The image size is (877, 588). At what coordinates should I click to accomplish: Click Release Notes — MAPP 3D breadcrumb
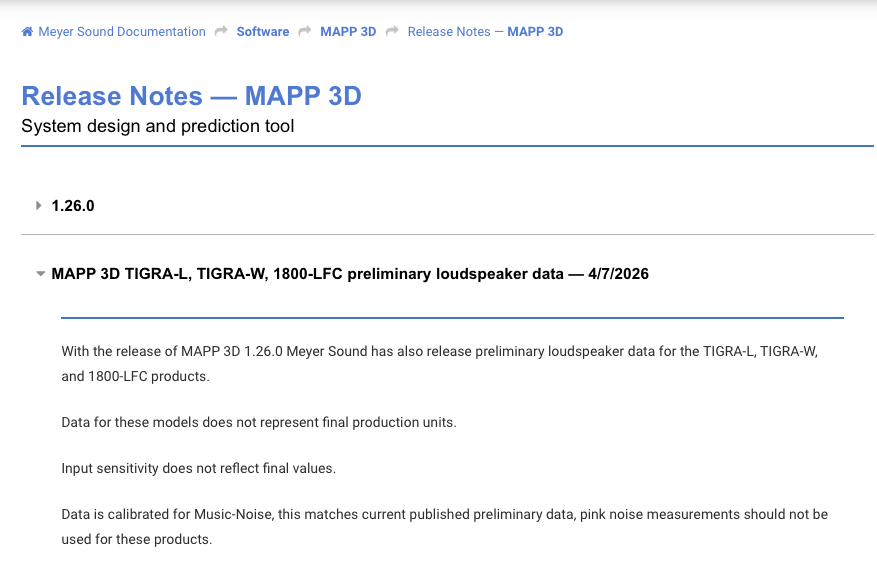[485, 32]
